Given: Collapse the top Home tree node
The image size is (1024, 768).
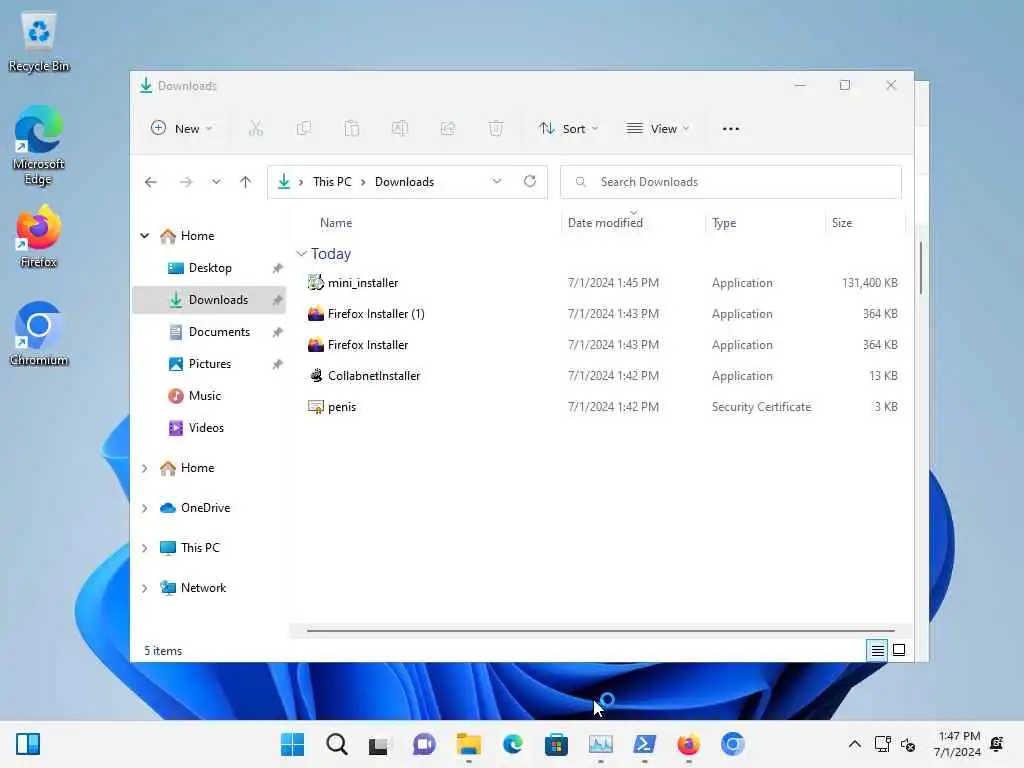Looking at the screenshot, I should click(144, 236).
